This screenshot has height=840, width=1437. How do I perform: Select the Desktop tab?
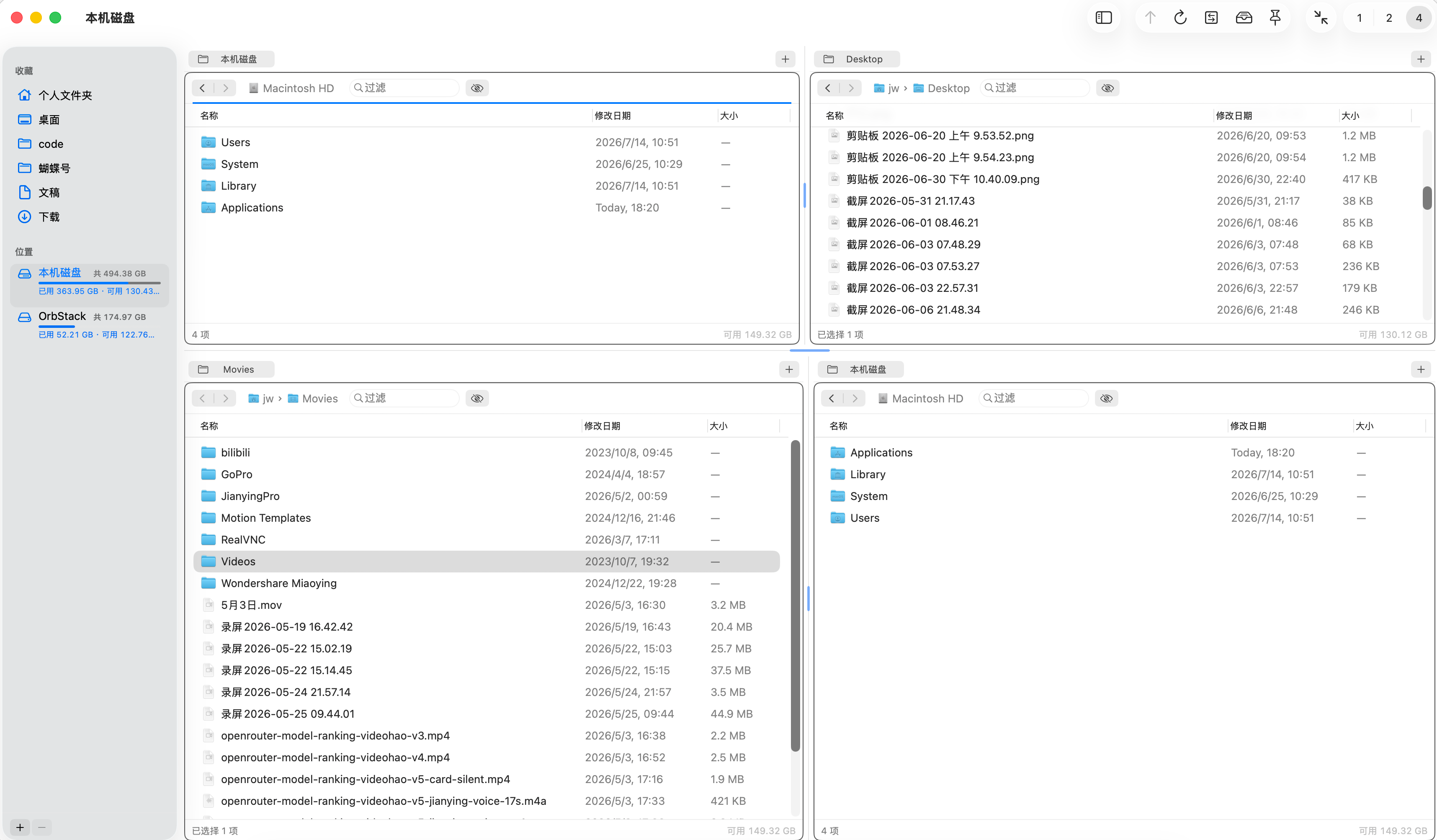(x=857, y=59)
